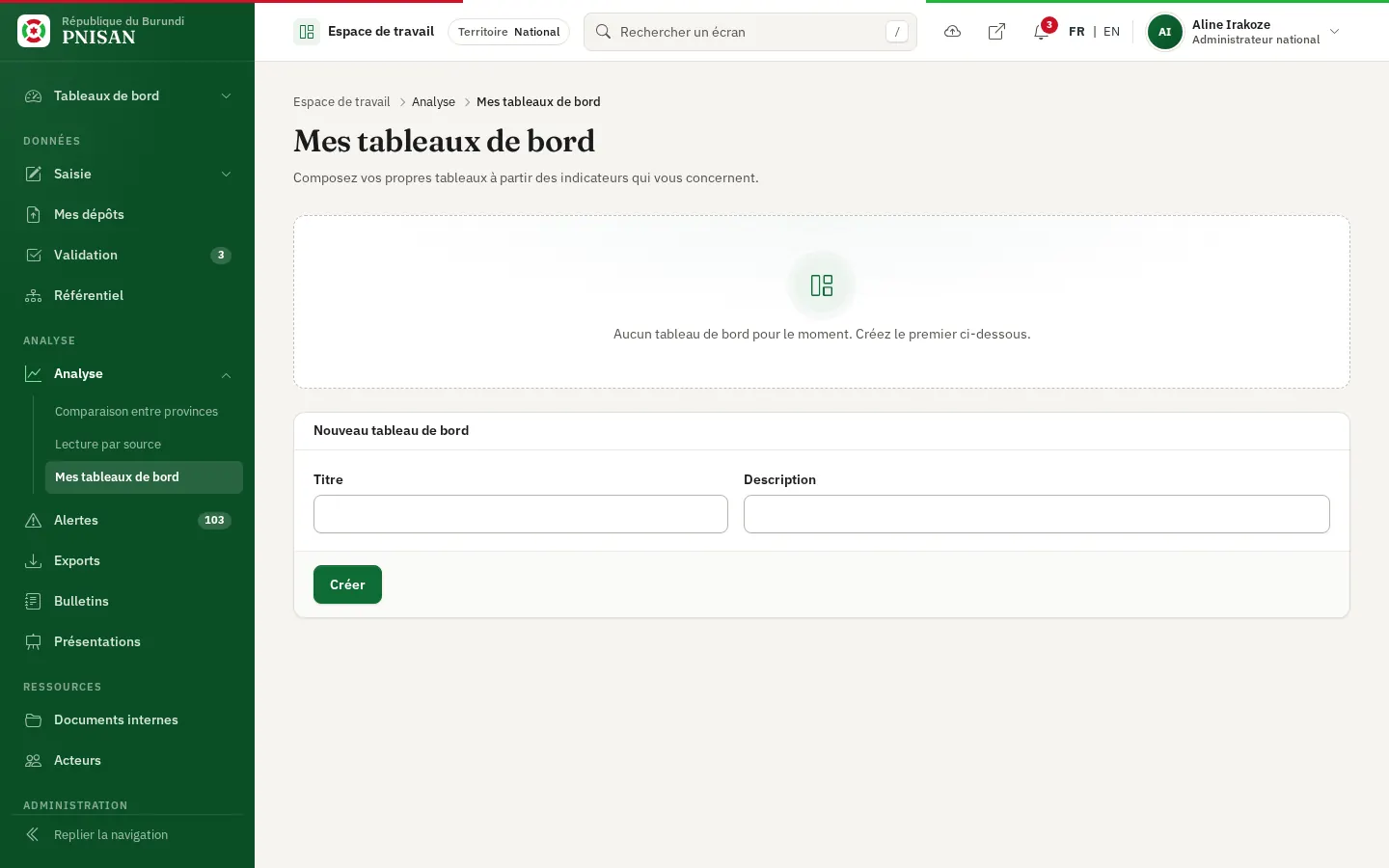This screenshot has height=868, width=1389.
Task: Click the slash keyboard shortcut hint
Action: [x=897, y=32]
